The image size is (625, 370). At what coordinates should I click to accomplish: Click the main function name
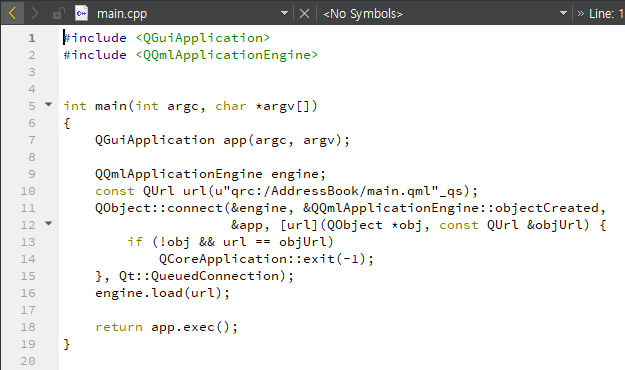point(111,106)
